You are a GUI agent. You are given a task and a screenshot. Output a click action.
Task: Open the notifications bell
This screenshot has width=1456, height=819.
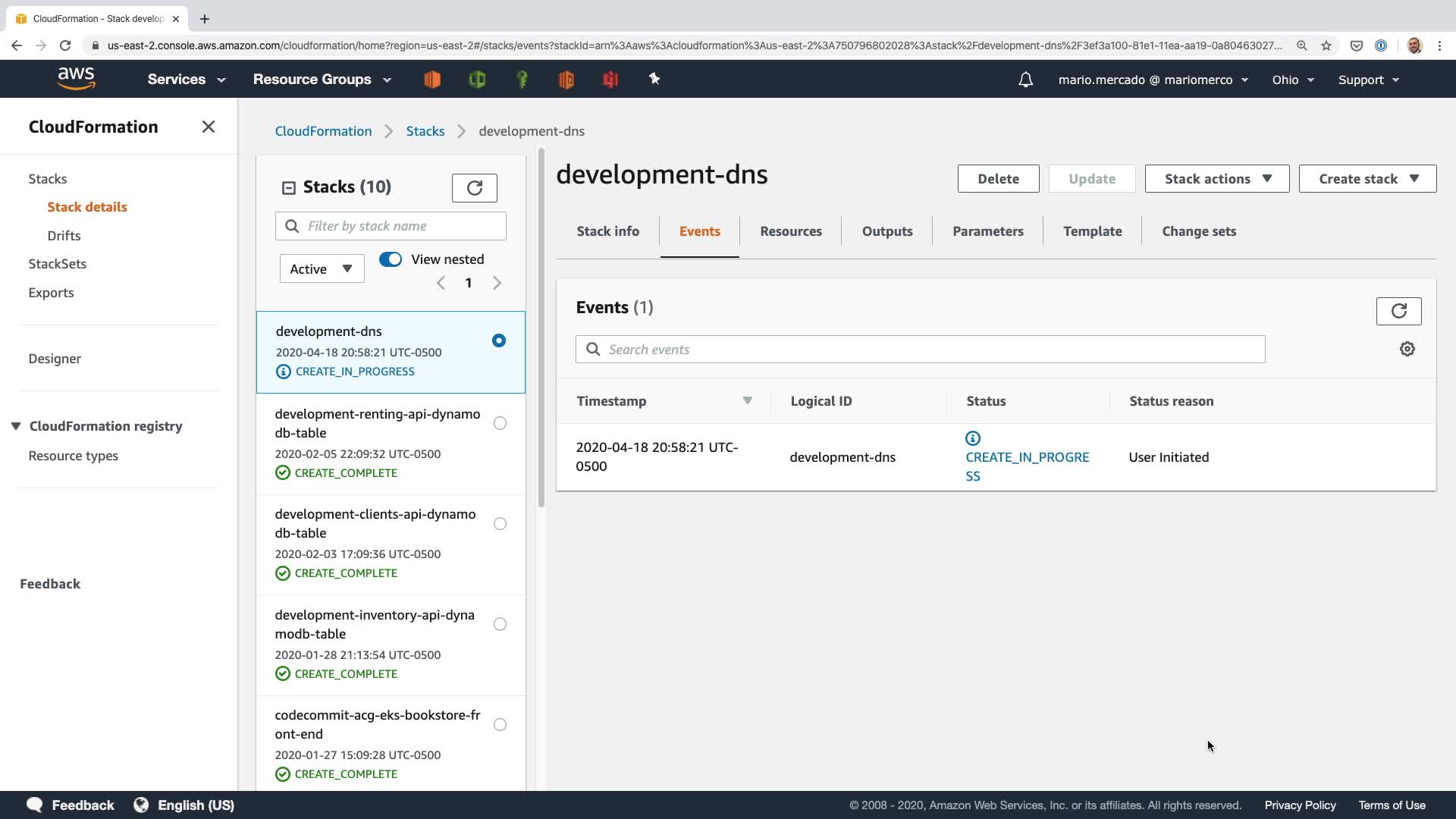pos(1025,80)
